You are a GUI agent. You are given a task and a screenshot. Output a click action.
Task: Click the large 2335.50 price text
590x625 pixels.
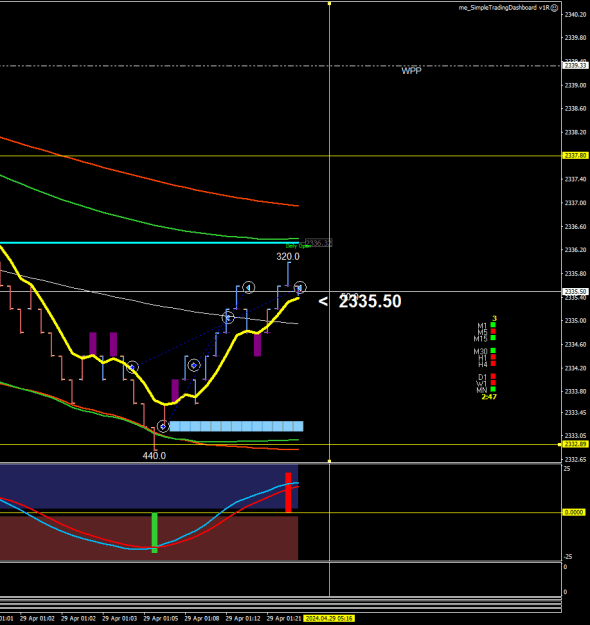pyautogui.click(x=370, y=301)
